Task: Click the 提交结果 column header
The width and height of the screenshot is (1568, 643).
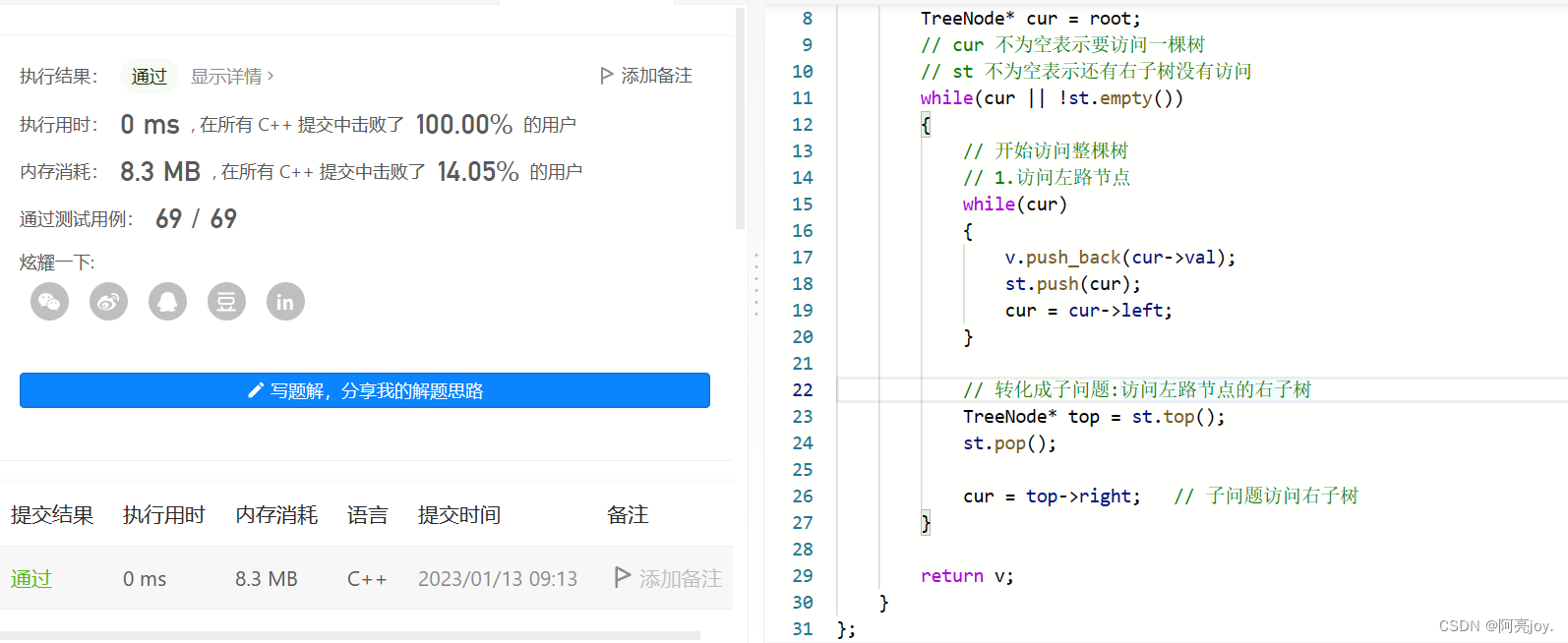Action: click(52, 515)
